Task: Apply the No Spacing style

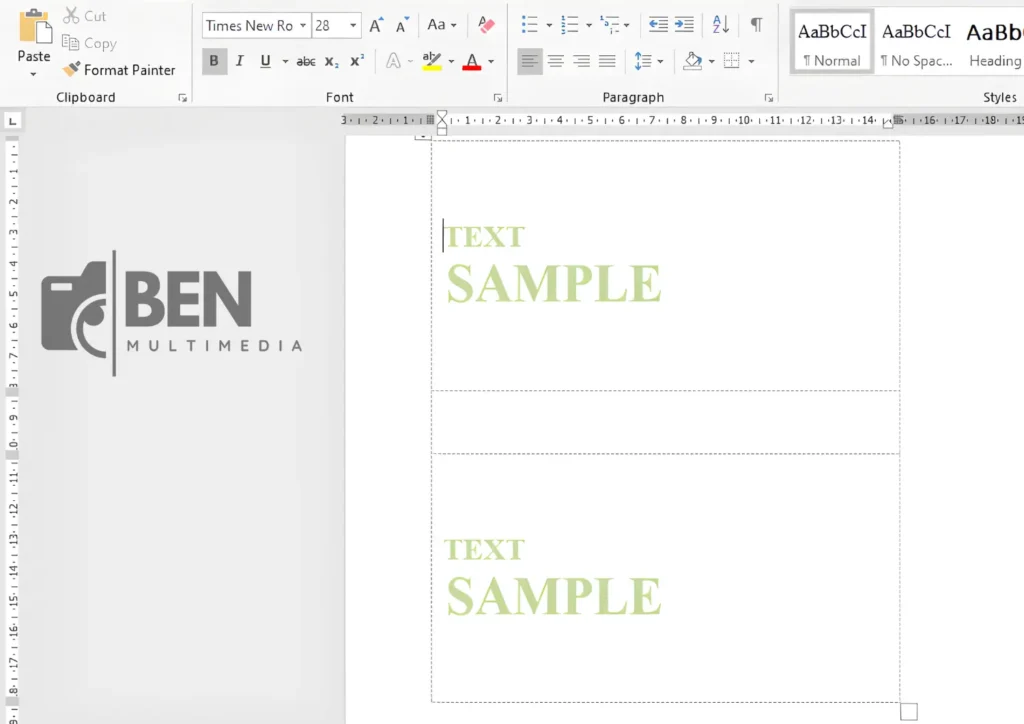Action: coord(916,42)
